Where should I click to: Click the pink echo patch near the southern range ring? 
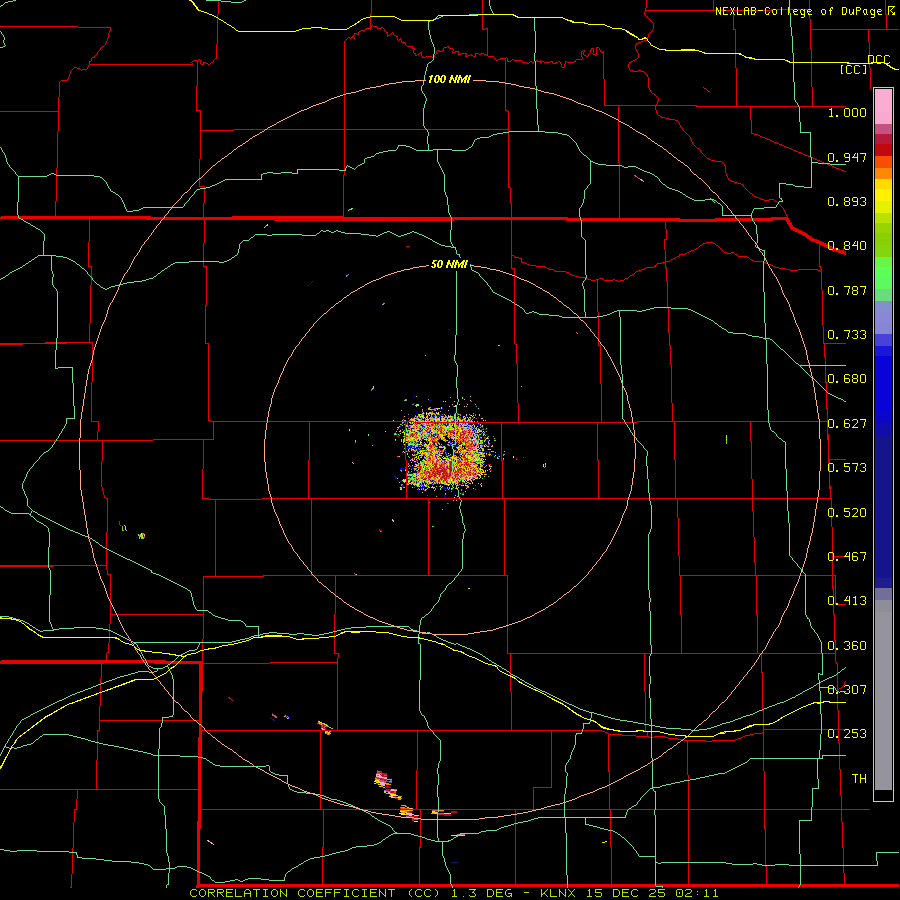383,780
